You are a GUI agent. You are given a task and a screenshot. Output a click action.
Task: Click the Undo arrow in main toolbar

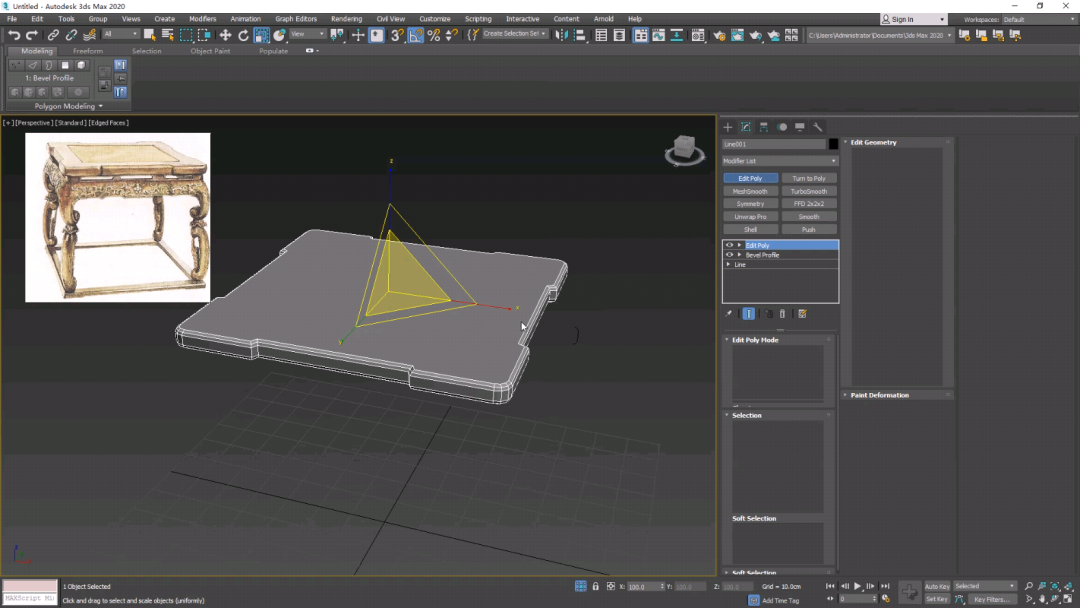[14, 35]
